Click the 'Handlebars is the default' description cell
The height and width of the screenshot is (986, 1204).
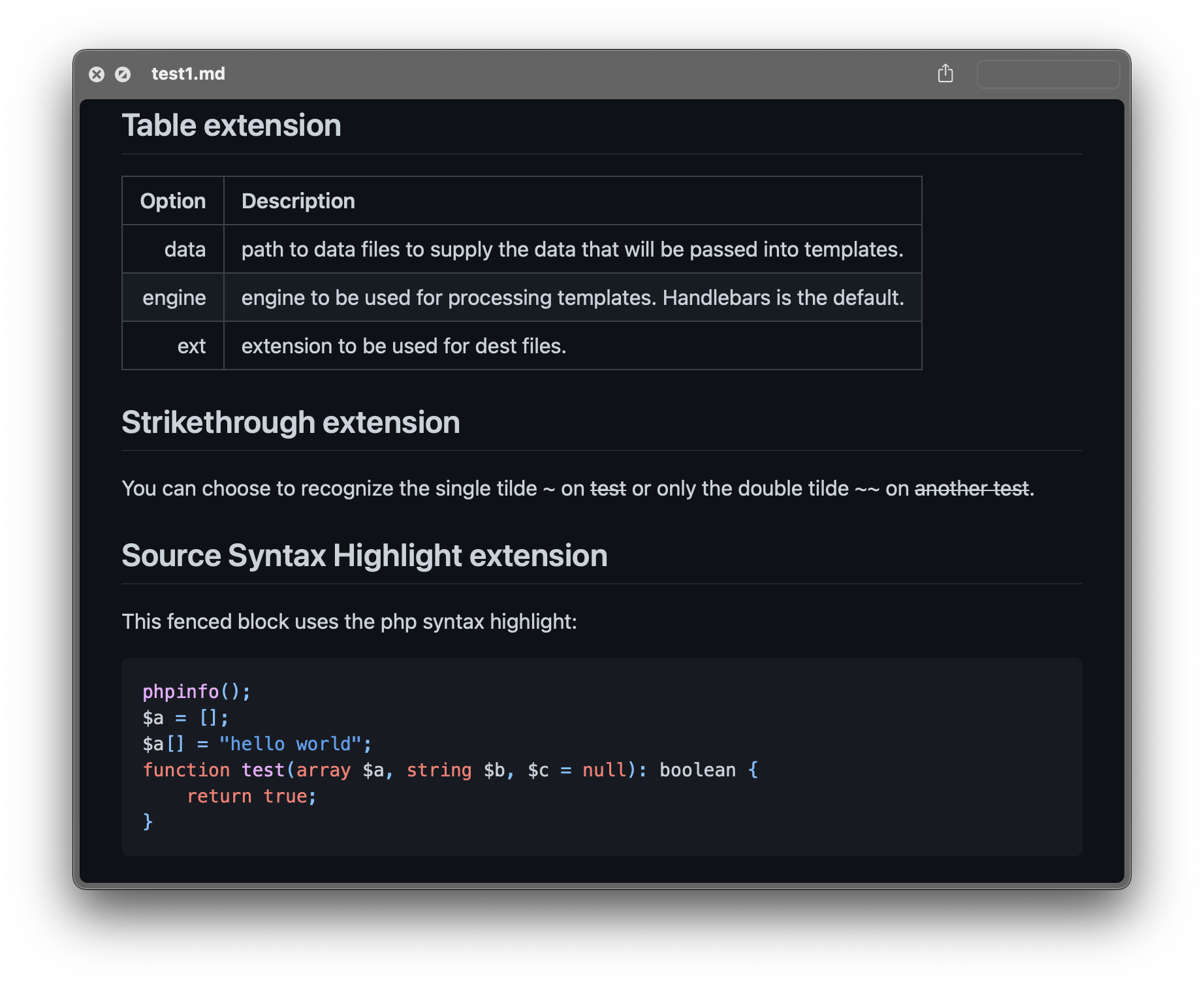click(x=573, y=298)
